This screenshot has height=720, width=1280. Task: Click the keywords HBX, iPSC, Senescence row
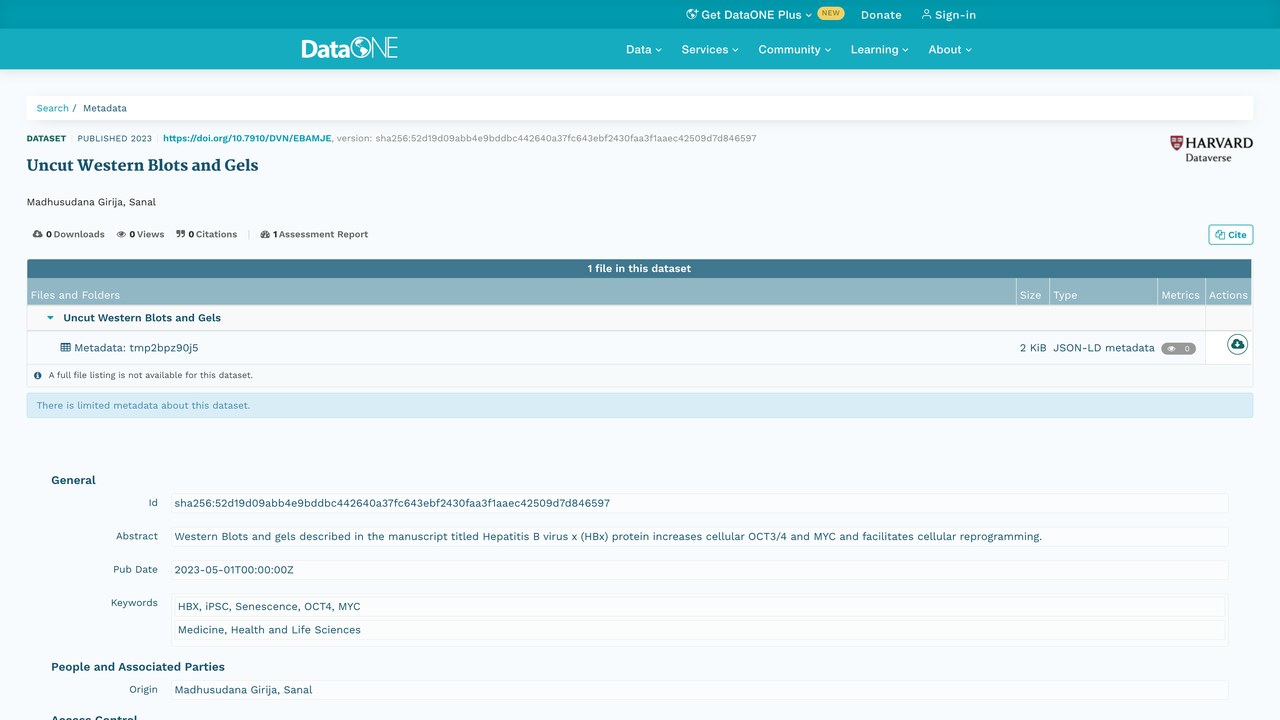point(699,606)
